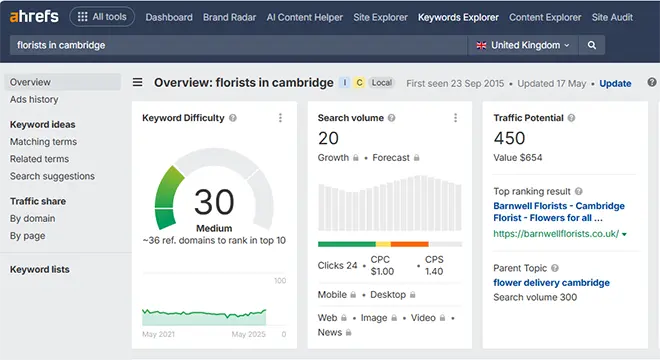
Task: Go to Dashboard
Action: tap(169, 17)
